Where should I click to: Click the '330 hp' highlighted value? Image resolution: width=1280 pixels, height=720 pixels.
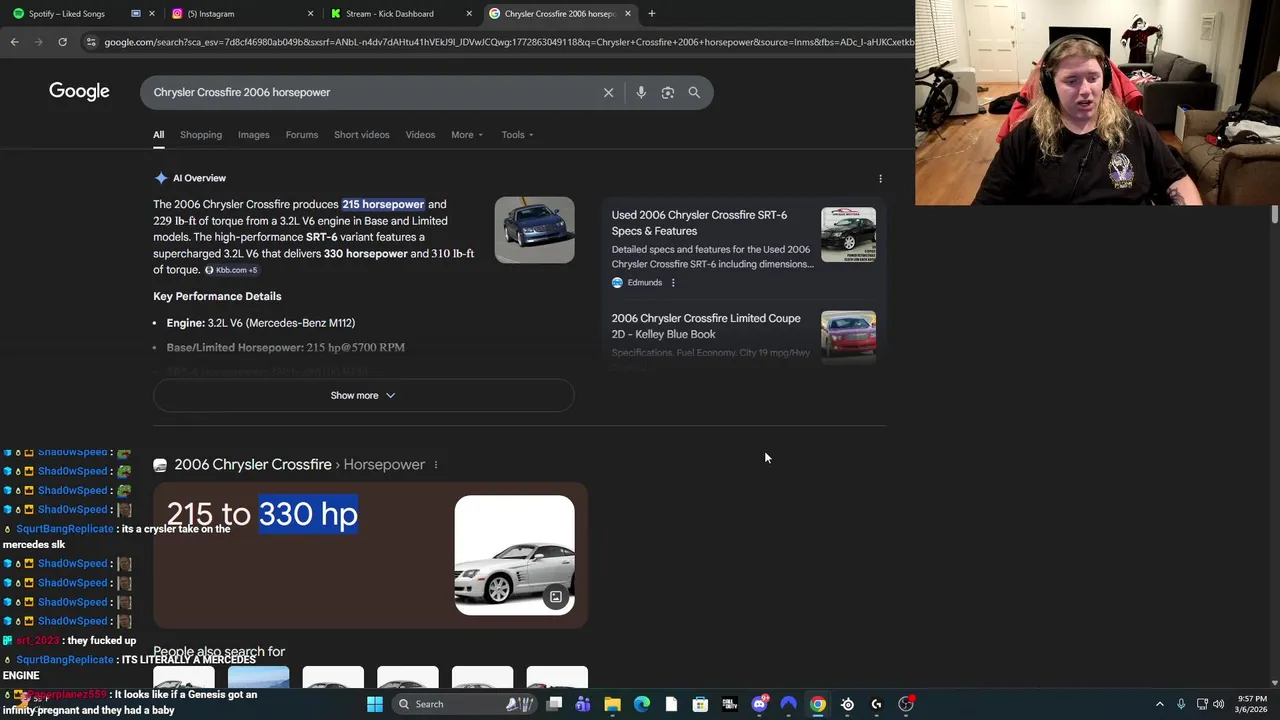click(308, 514)
